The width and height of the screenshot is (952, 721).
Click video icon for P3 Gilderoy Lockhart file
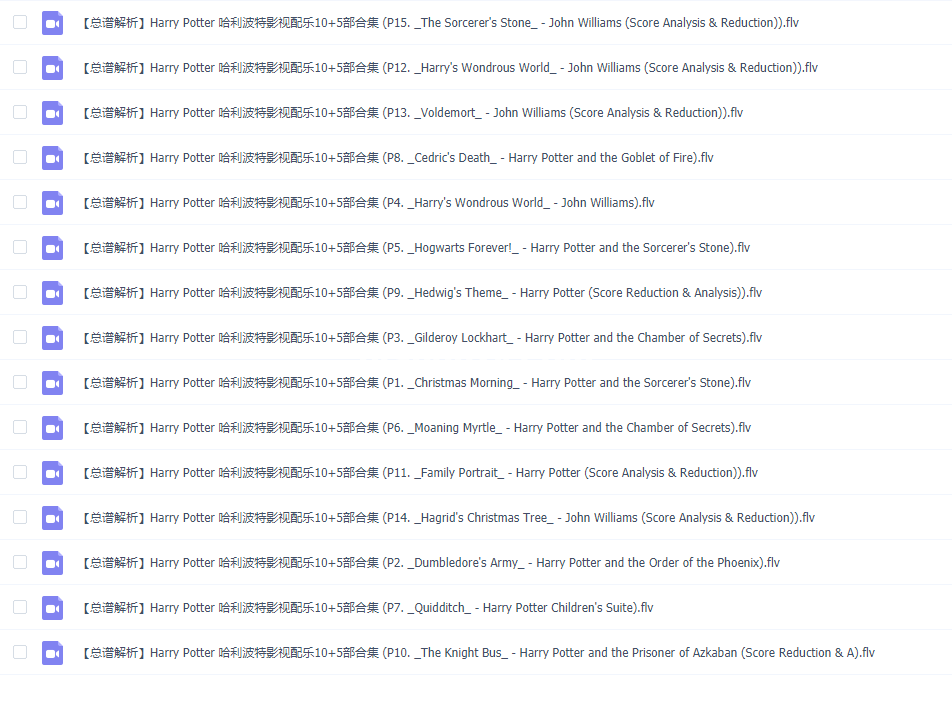click(x=52, y=337)
